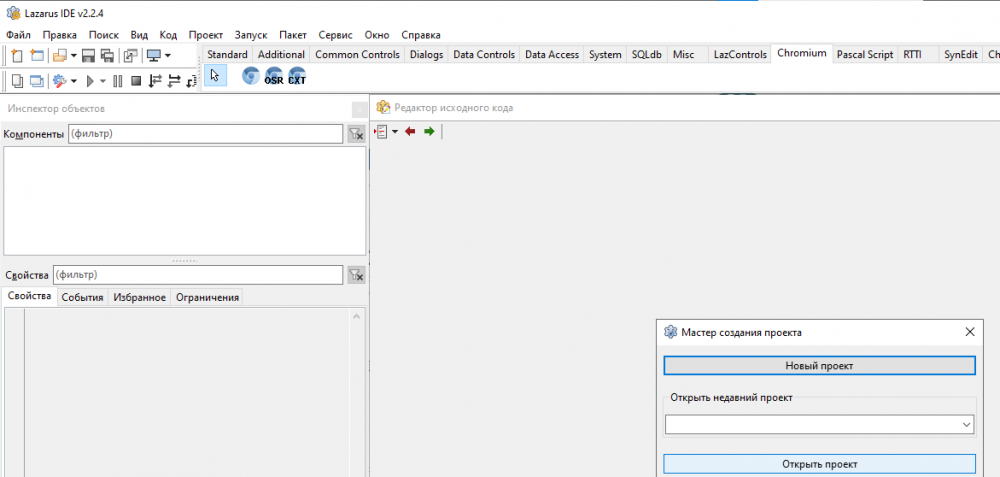Switch to the System palette tab
The width and height of the screenshot is (1000, 477).
[605, 55]
